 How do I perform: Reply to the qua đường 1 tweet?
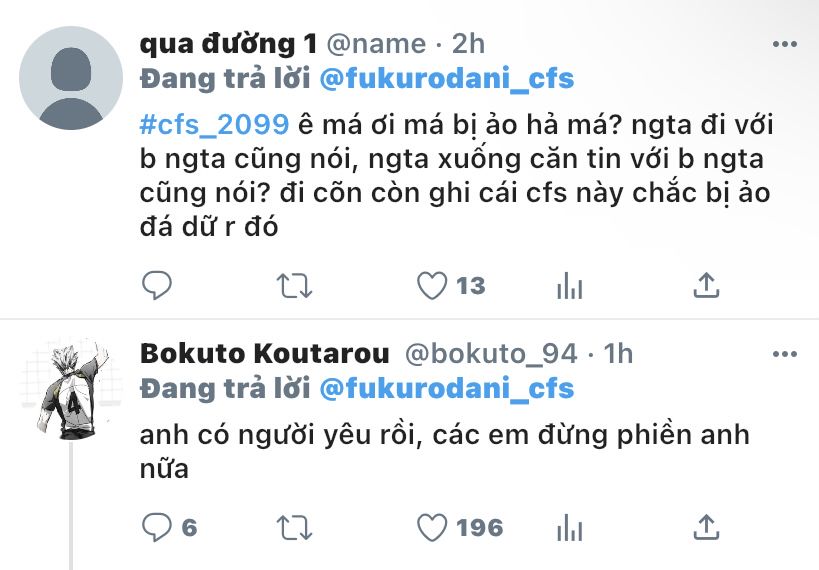point(157,285)
